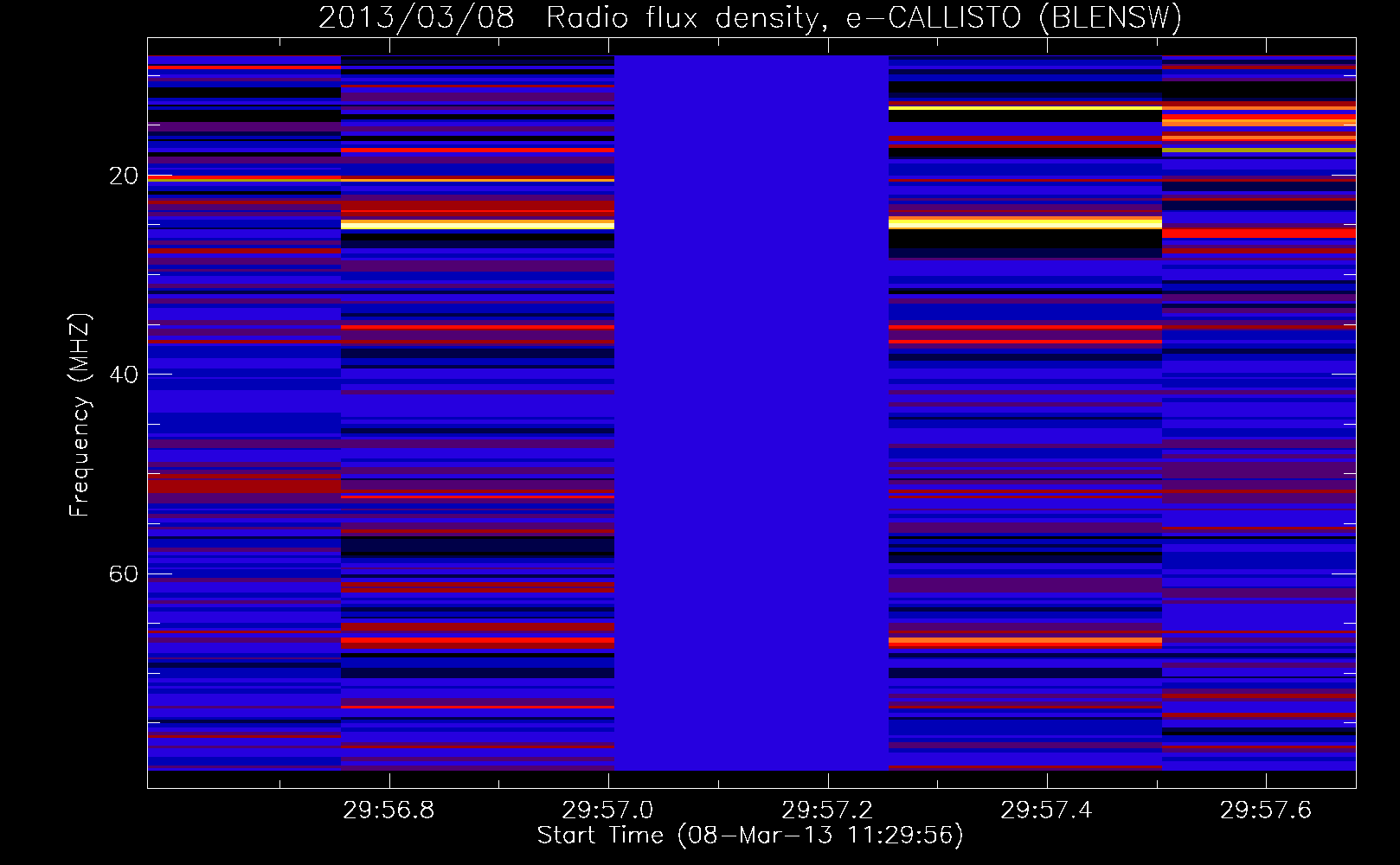Click the frequency tick label "60"

pyautogui.click(x=123, y=573)
